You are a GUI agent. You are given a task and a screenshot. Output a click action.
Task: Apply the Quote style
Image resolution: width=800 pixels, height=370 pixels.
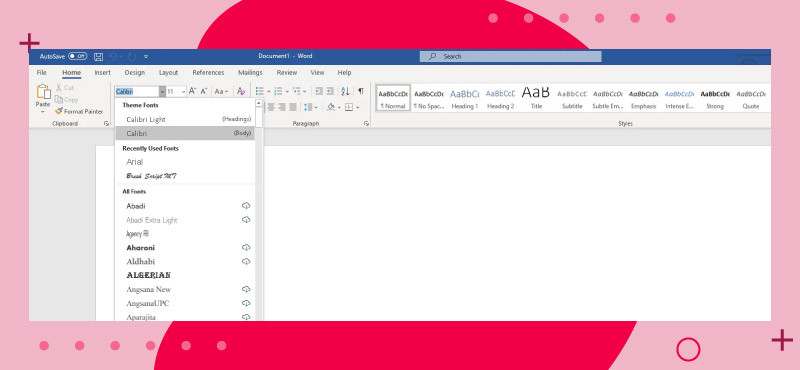pyautogui.click(x=751, y=98)
